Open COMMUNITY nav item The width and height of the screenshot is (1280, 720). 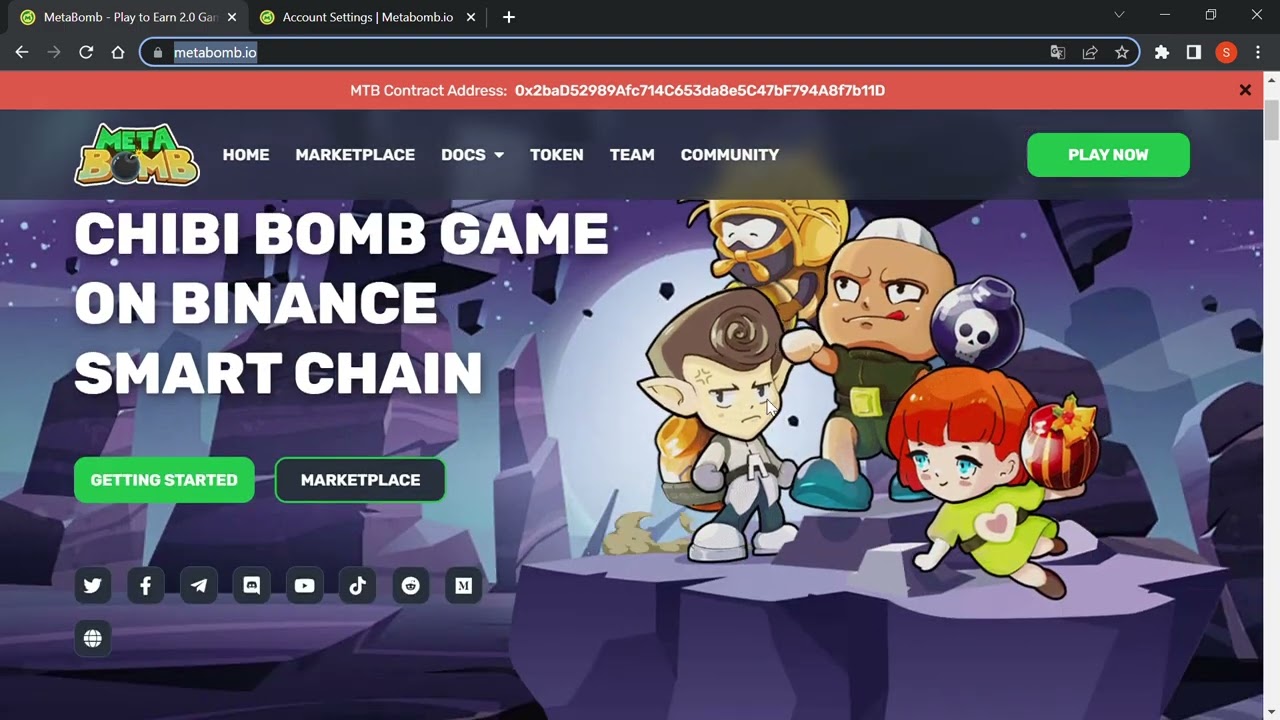pos(730,155)
